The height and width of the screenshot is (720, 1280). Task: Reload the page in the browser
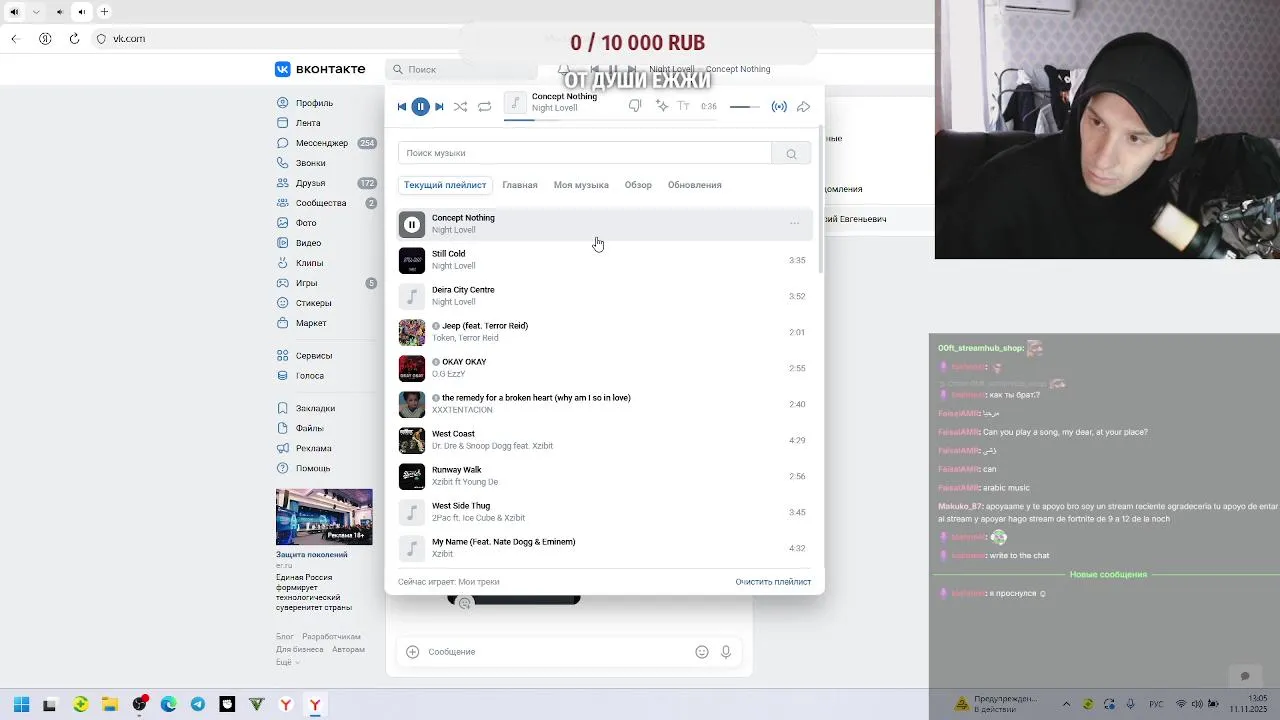(74, 39)
